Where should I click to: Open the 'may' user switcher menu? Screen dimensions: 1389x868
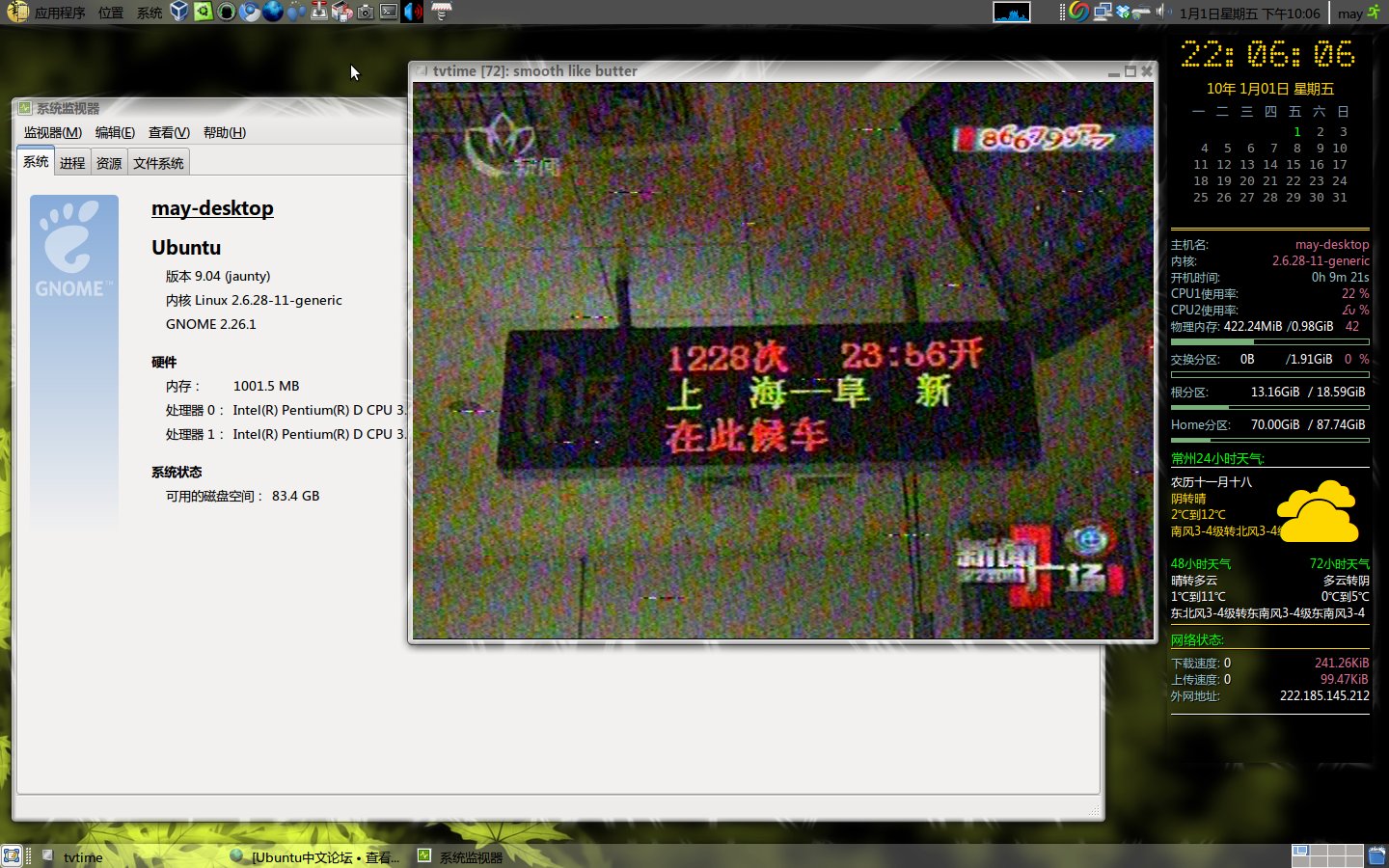point(1349,13)
